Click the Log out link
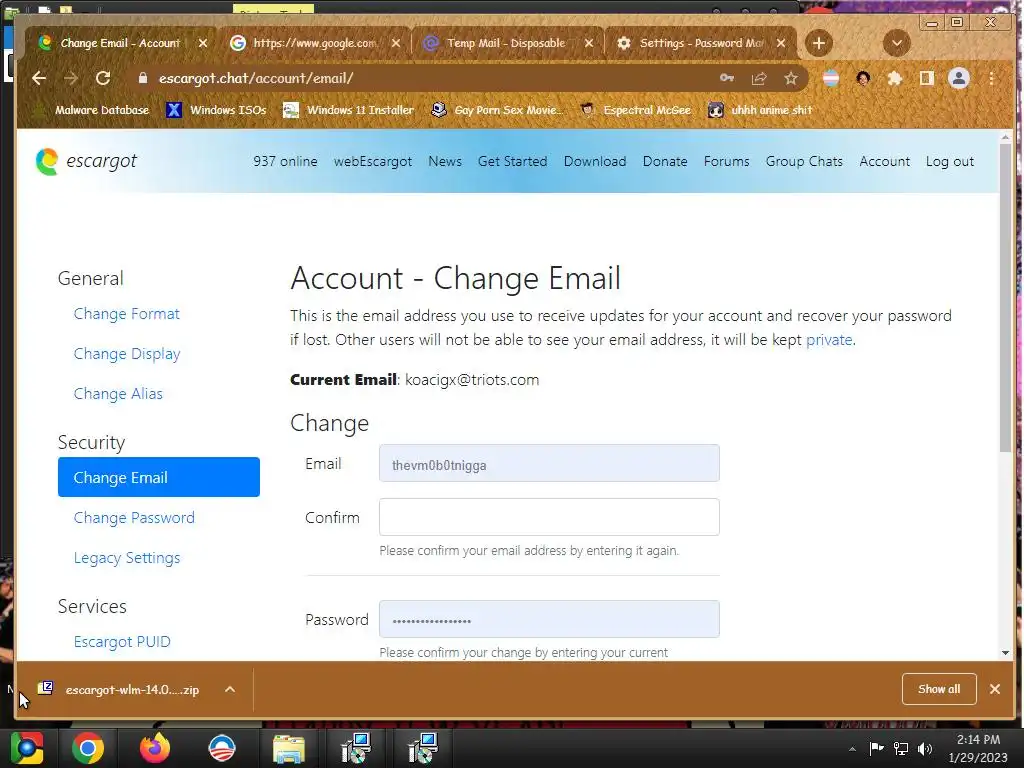This screenshot has height=768, width=1024. pyautogui.click(x=950, y=161)
